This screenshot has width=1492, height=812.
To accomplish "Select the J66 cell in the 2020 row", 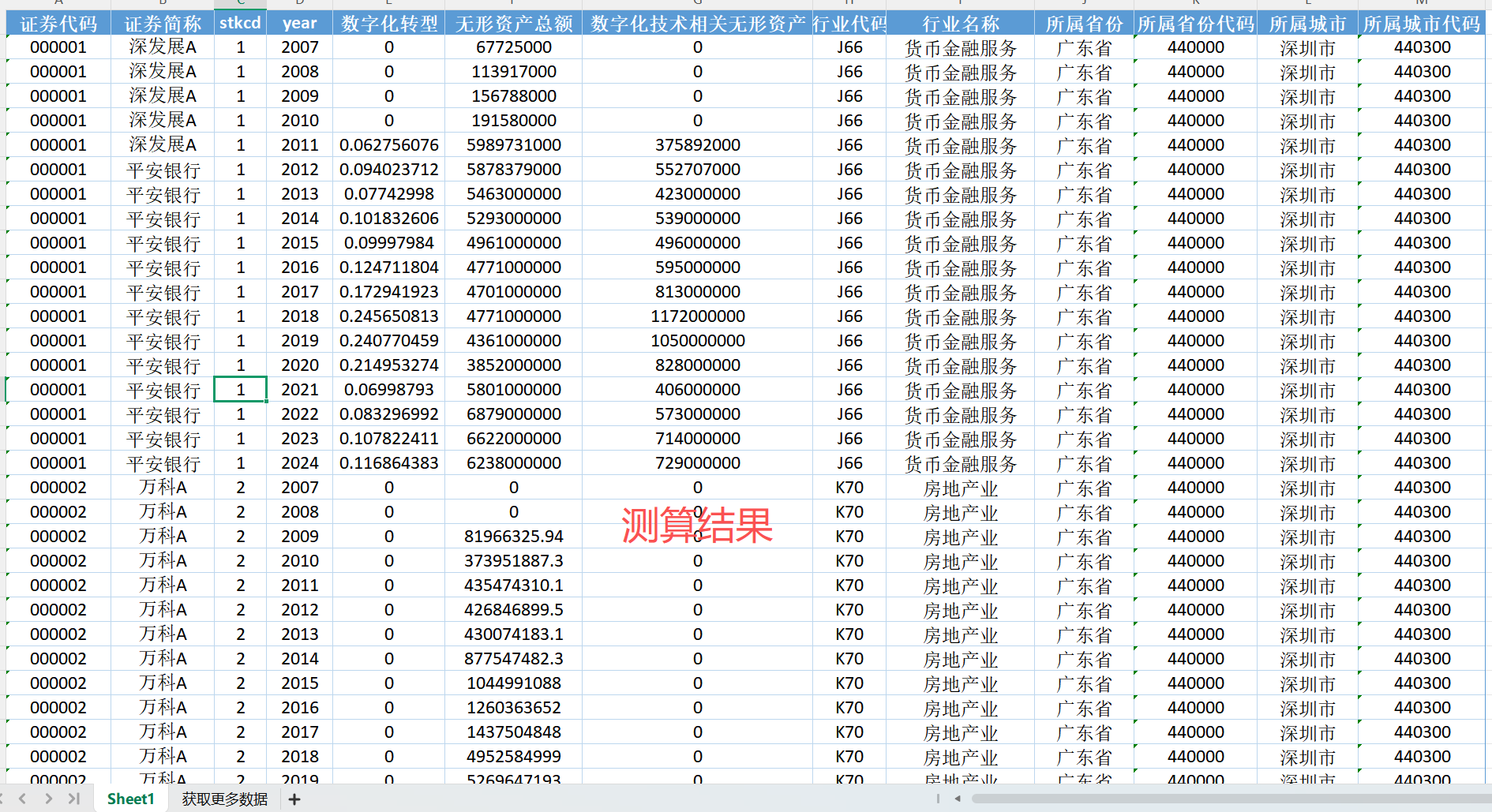I will coord(849,365).
